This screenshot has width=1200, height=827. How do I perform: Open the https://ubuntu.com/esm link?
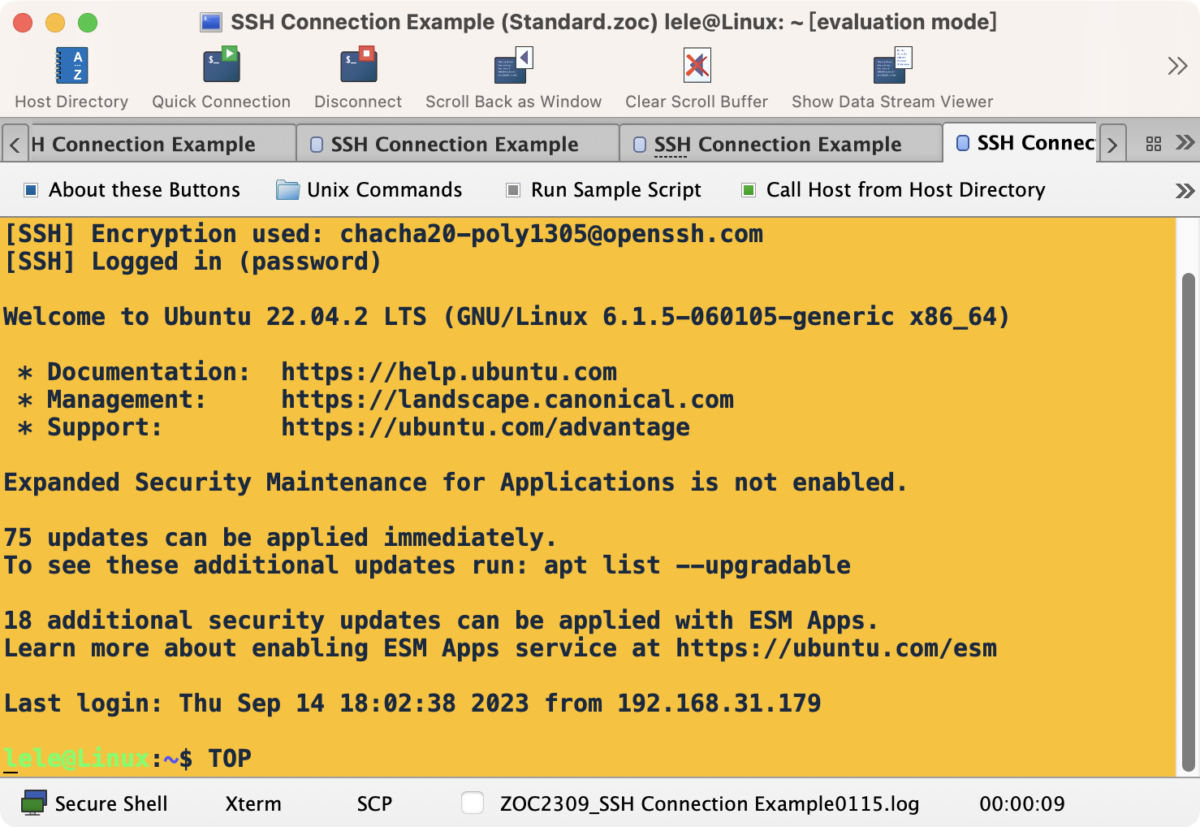tap(836, 648)
